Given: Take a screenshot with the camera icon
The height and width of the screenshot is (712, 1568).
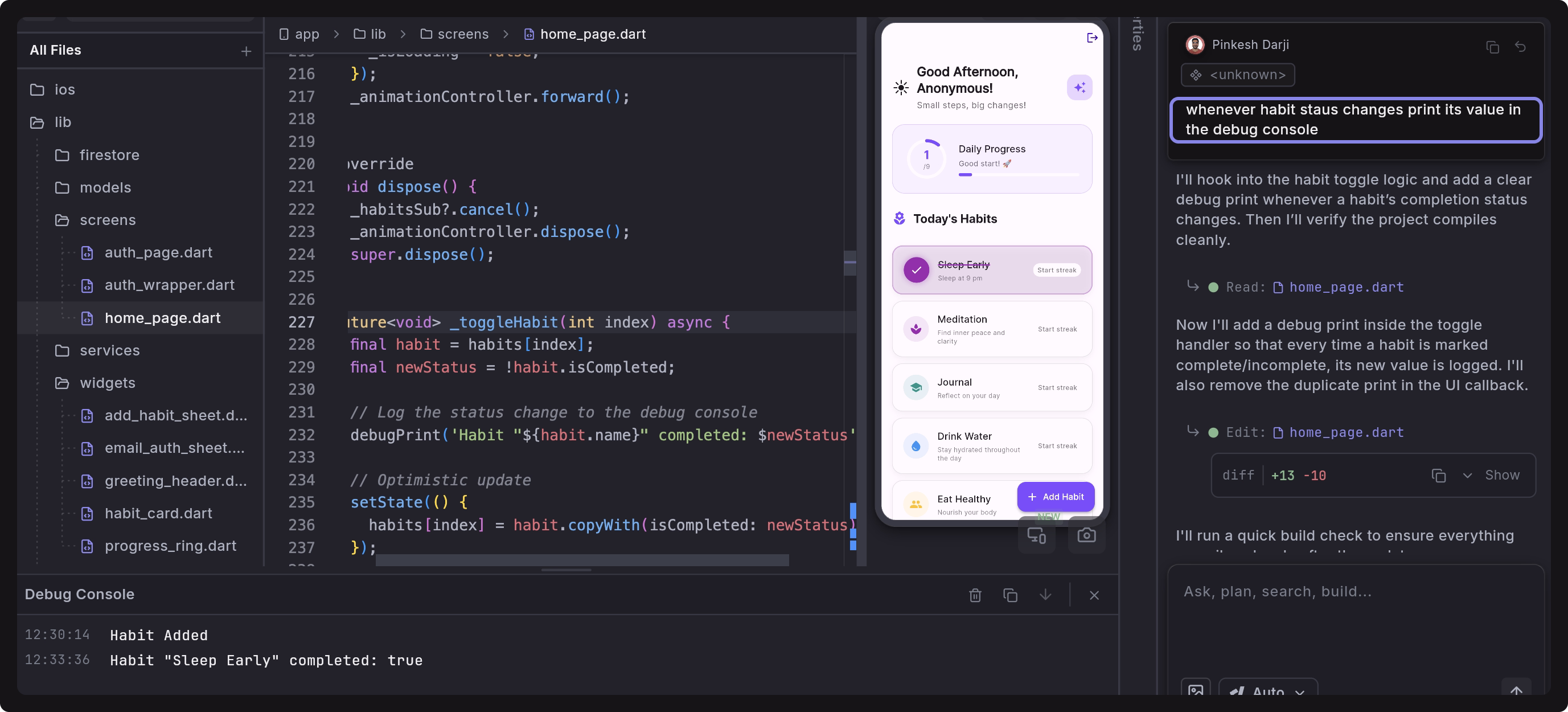Looking at the screenshot, I should [x=1087, y=535].
